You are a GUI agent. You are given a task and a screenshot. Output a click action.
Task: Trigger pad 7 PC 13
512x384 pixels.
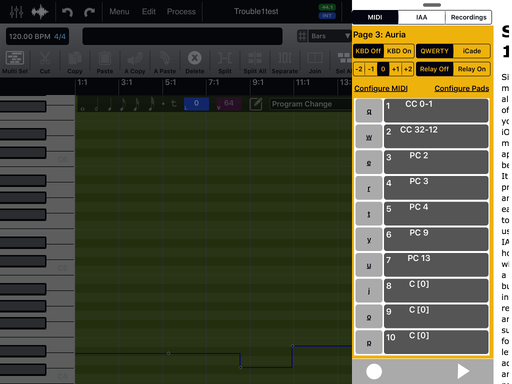(x=436, y=265)
